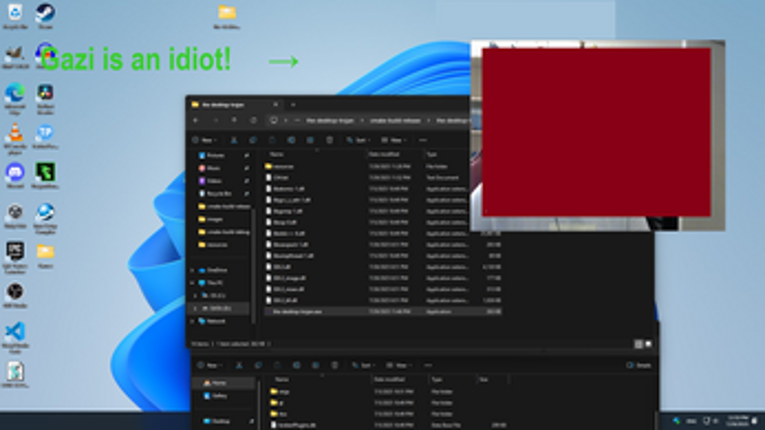Add a new tab in upper Explorer

[x=293, y=104]
